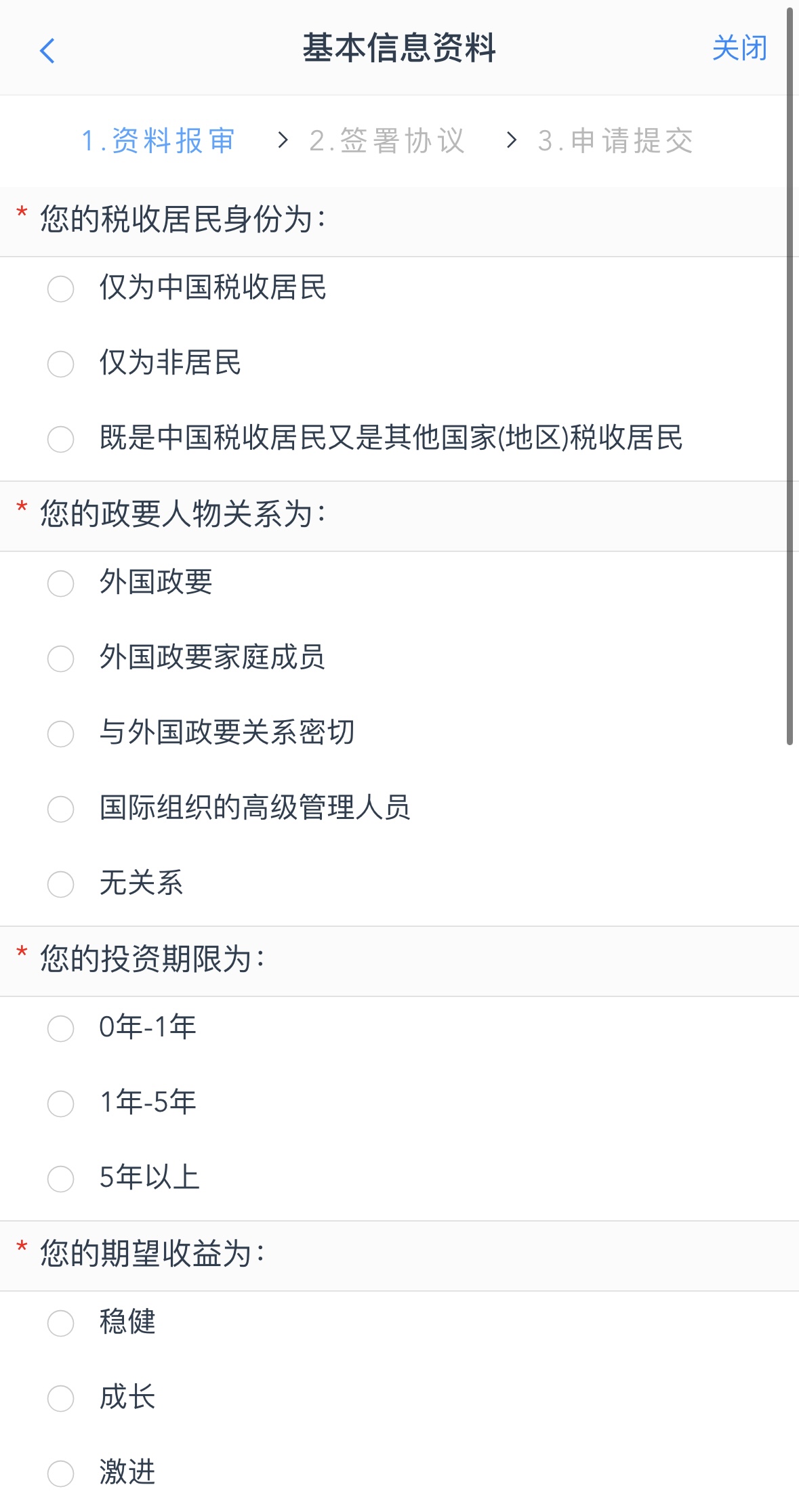Select 外国政要家庭成员 option
The height and width of the screenshot is (1512, 799).
60,658
